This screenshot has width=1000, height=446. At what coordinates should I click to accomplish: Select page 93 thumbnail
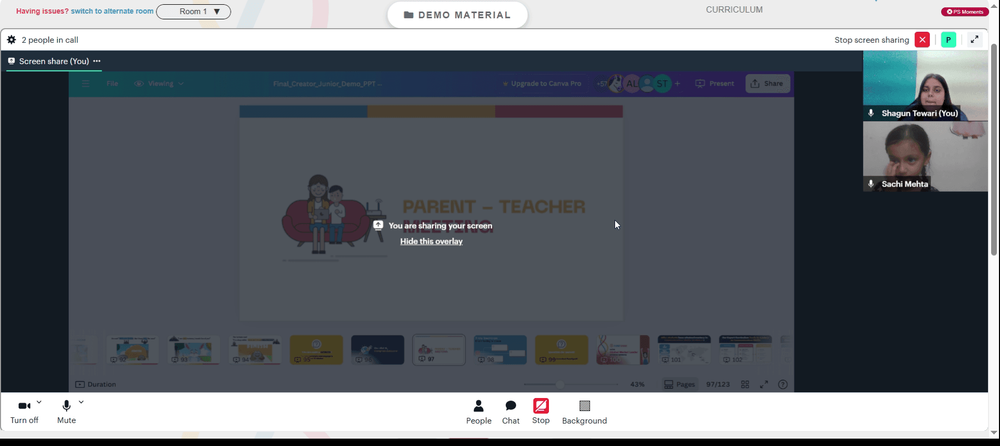194,350
